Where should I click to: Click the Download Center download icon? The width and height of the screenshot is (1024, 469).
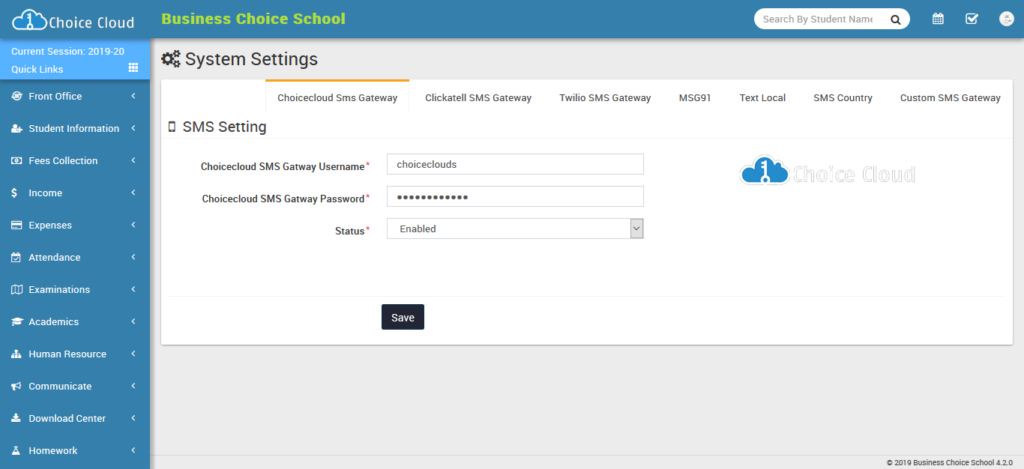17,419
